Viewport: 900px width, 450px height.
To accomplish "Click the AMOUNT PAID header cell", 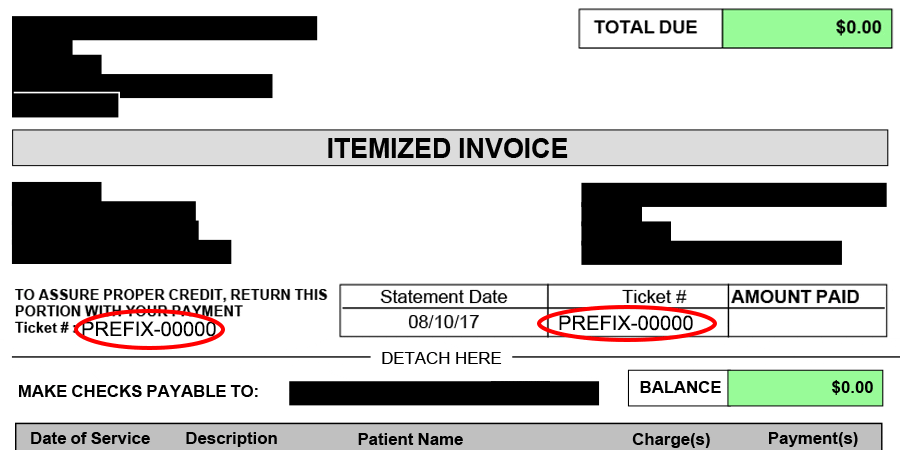I will [795, 297].
